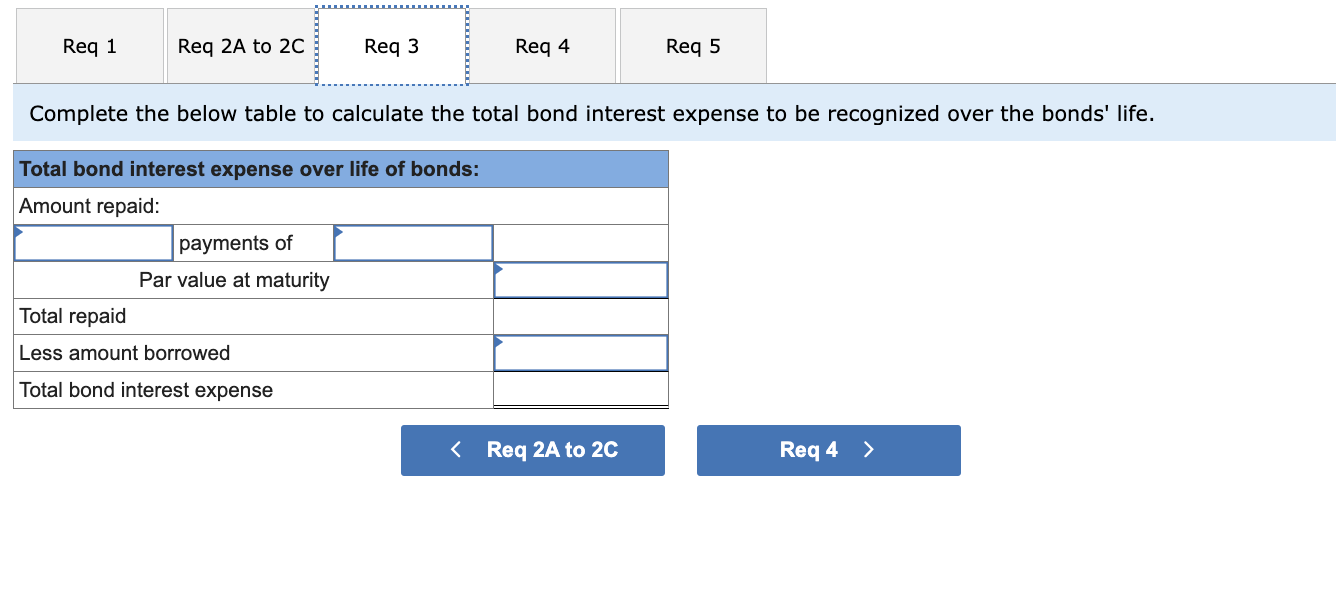Click the Req 2A to 2C navigation button

coord(532,450)
